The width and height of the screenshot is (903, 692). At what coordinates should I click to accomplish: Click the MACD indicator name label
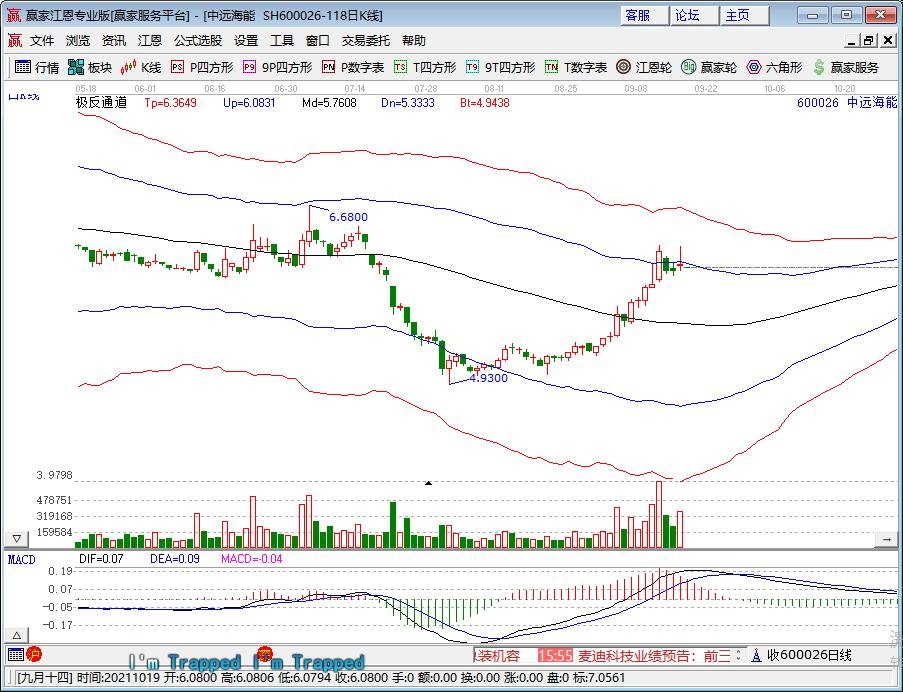(x=22, y=560)
